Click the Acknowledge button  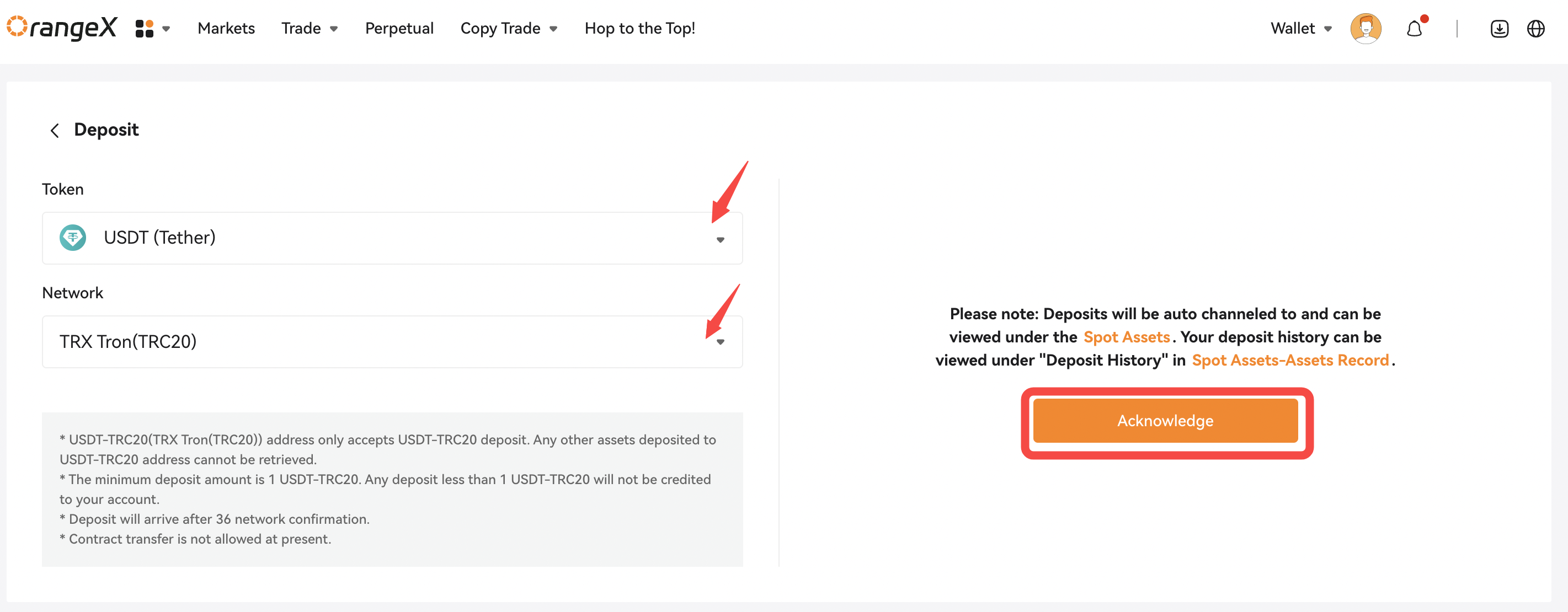tap(1165, 421)
